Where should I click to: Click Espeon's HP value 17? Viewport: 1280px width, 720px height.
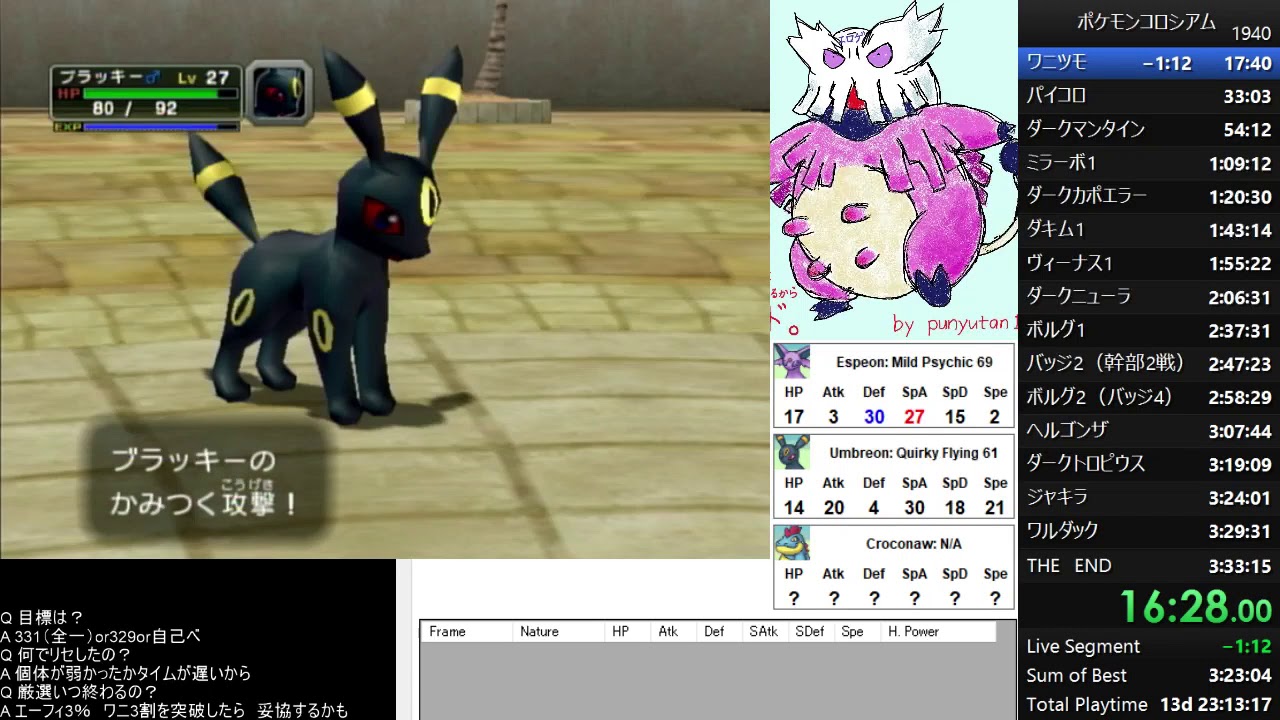tap(794, 417)
